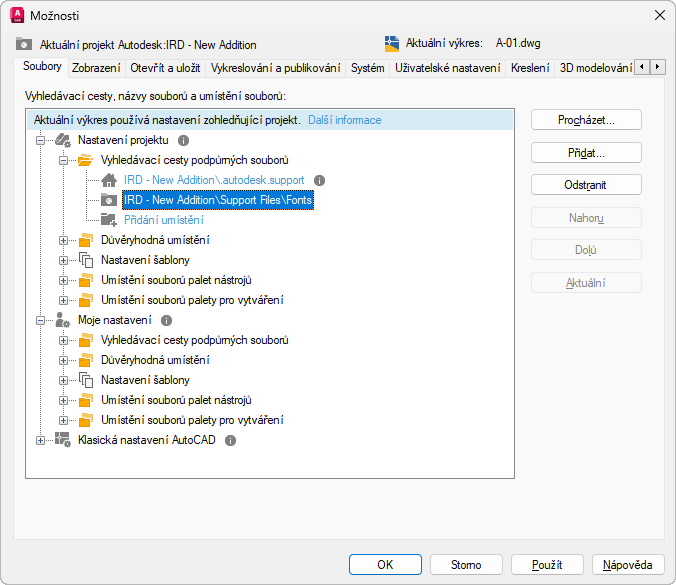676x585 pixels.
Task: Click info icon beside Moje nastavení
Action: pyautogui.click(x=167, y=320)
